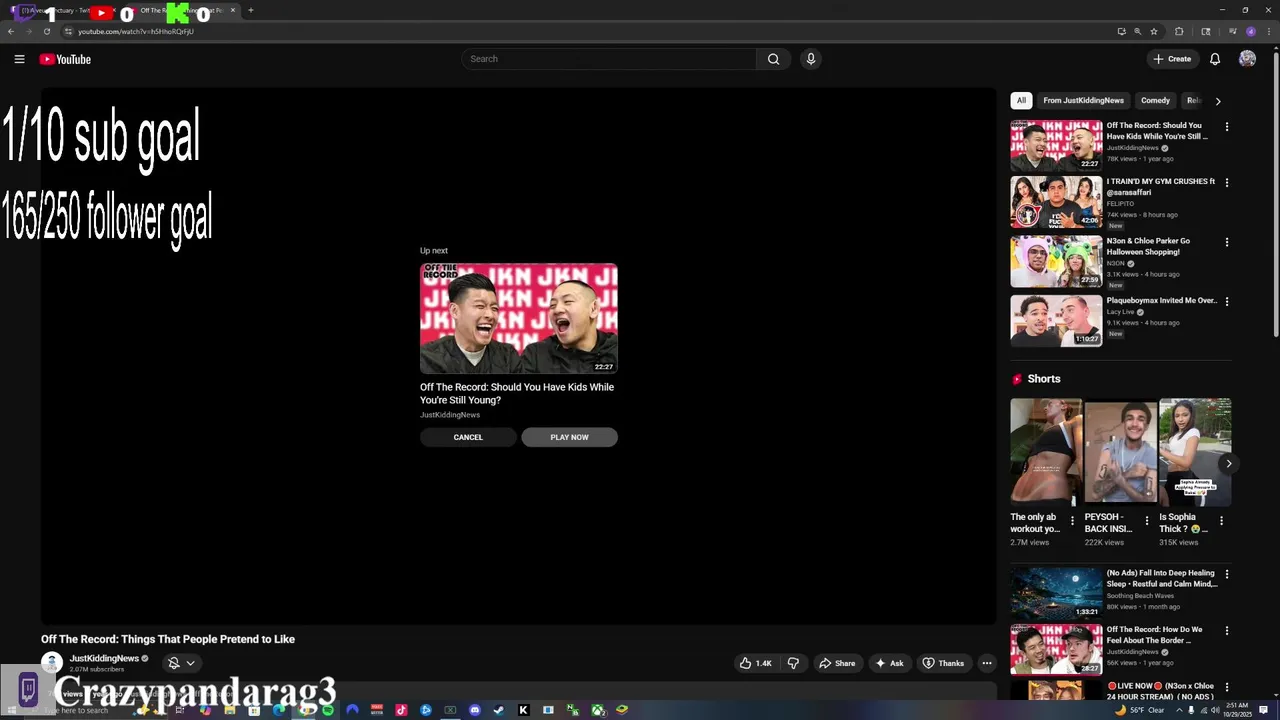Viewport: 1280px width, 720px height.
Task: Open taskbar weather 56°F Clear
Action: (1140, 710)
